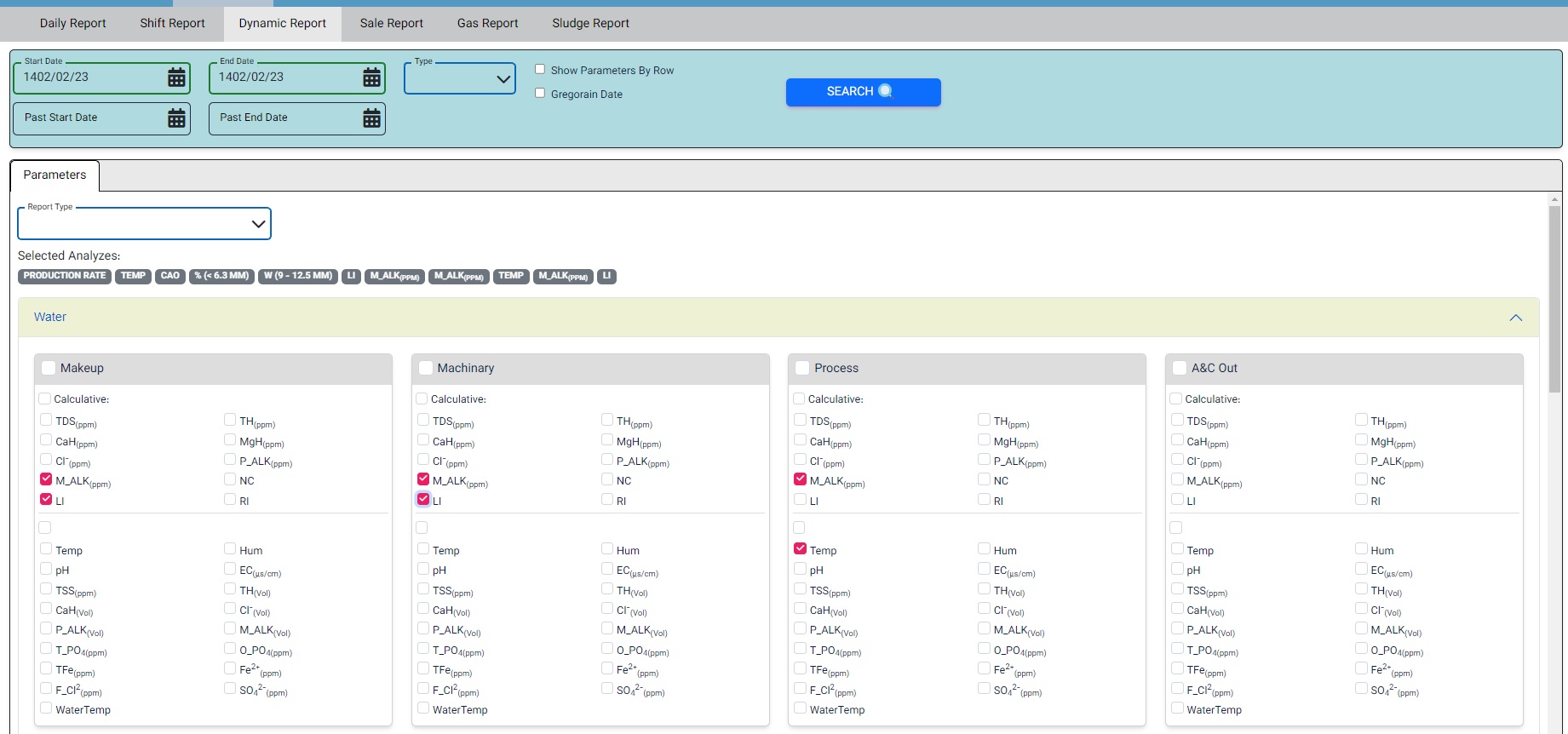Open the End Date calendar picker icon
The image size is (1568, 734).
tap(372, 77)
